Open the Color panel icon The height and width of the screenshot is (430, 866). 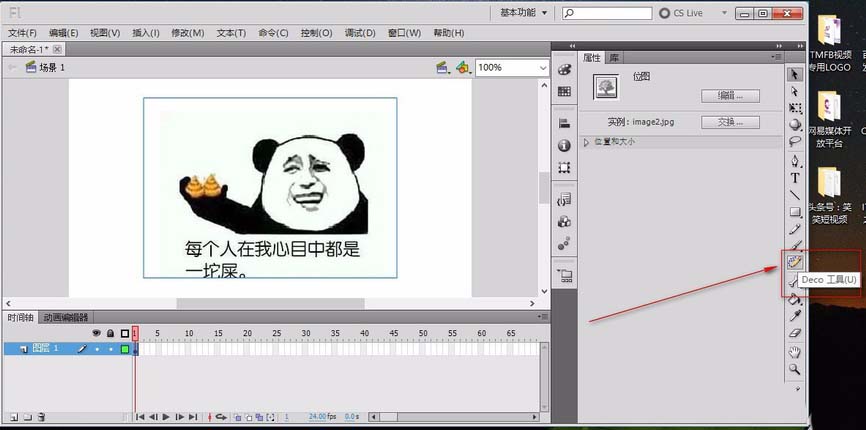tap(564, 70)
